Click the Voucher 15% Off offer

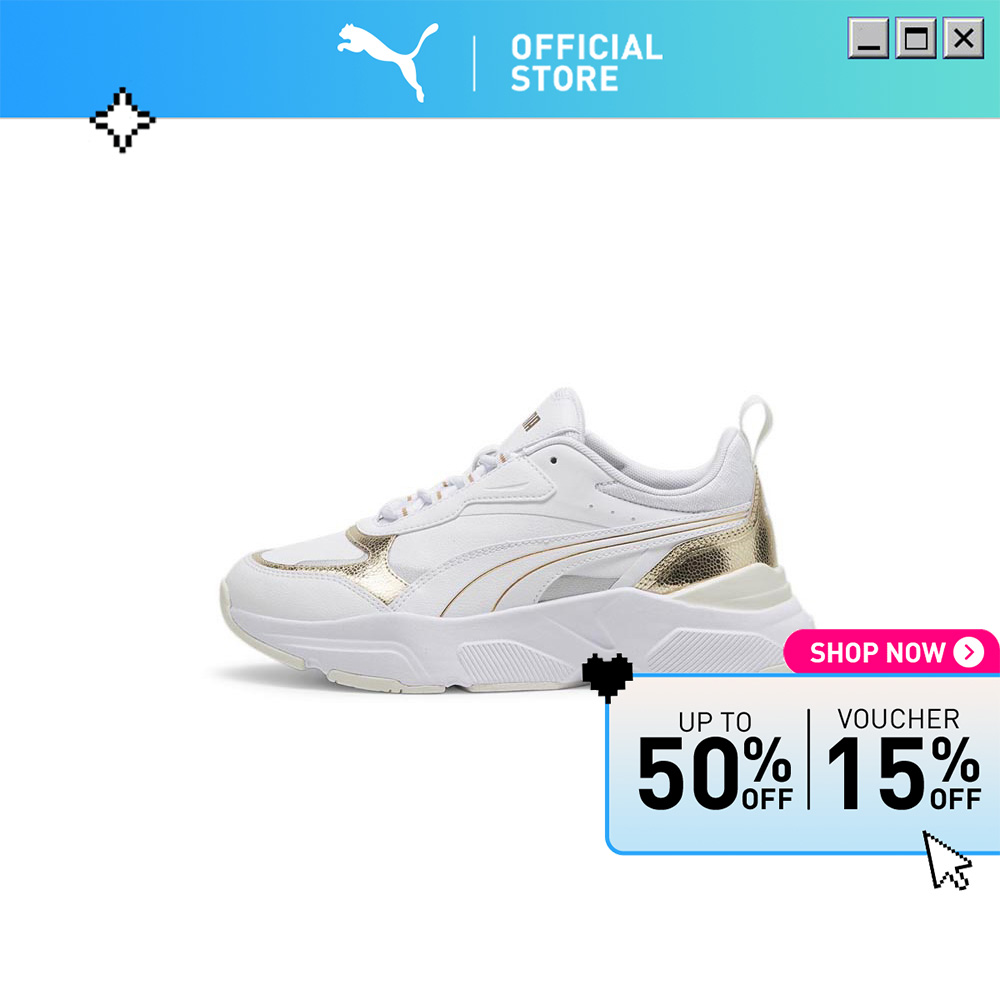tap(903, 759)
